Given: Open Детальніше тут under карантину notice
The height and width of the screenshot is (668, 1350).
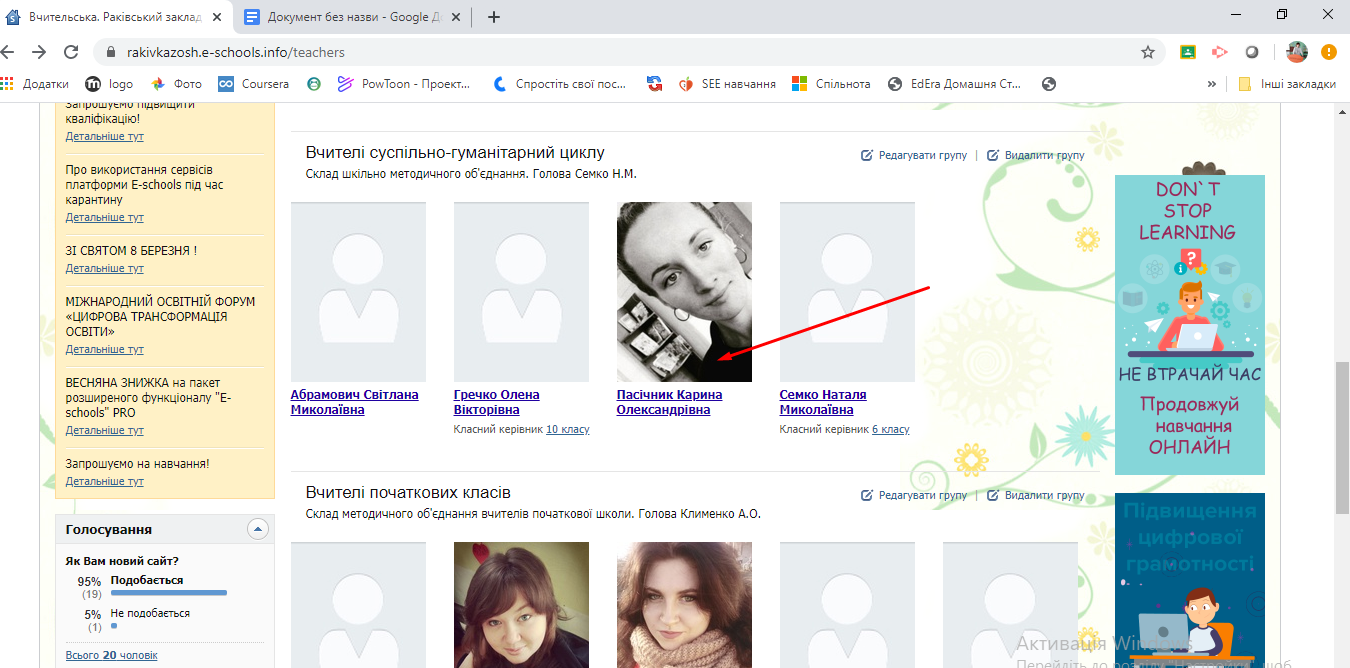Looking at the screenshot, I should point(104,217).
